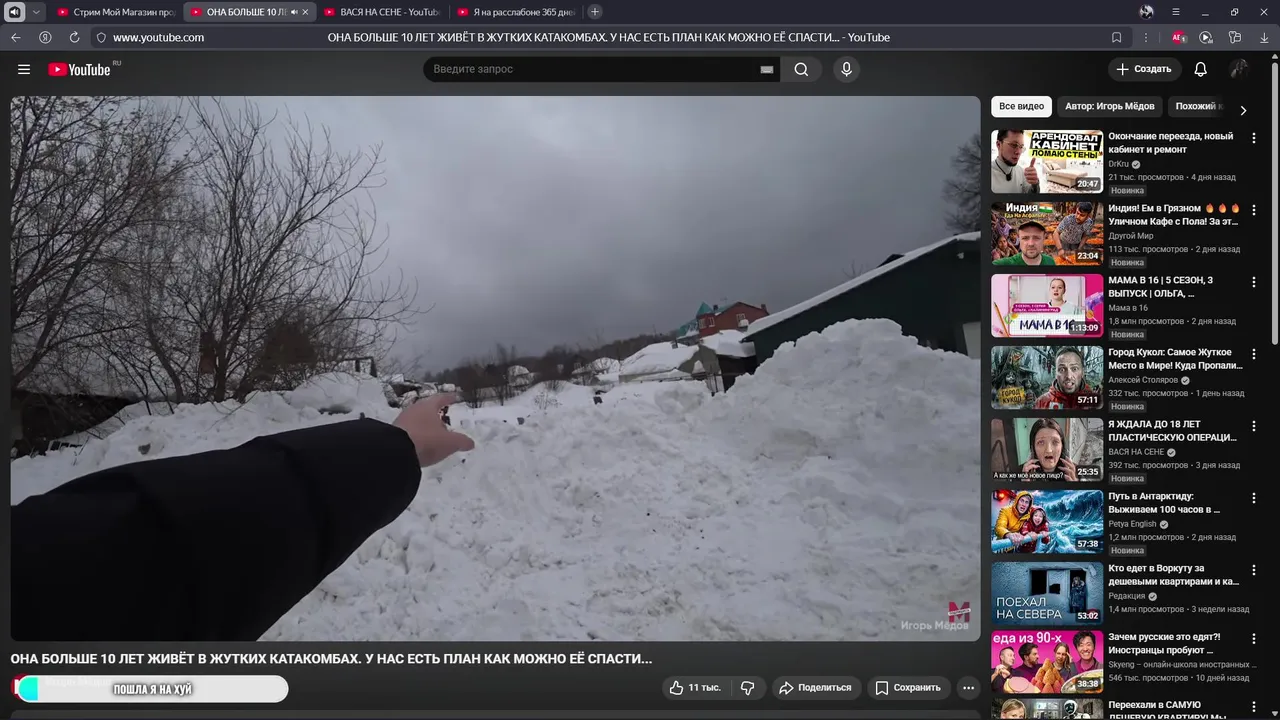Open 'Кто едет в Воркуту' video thumbnail
1280x720 pixels.
[x=1047, y=593]
